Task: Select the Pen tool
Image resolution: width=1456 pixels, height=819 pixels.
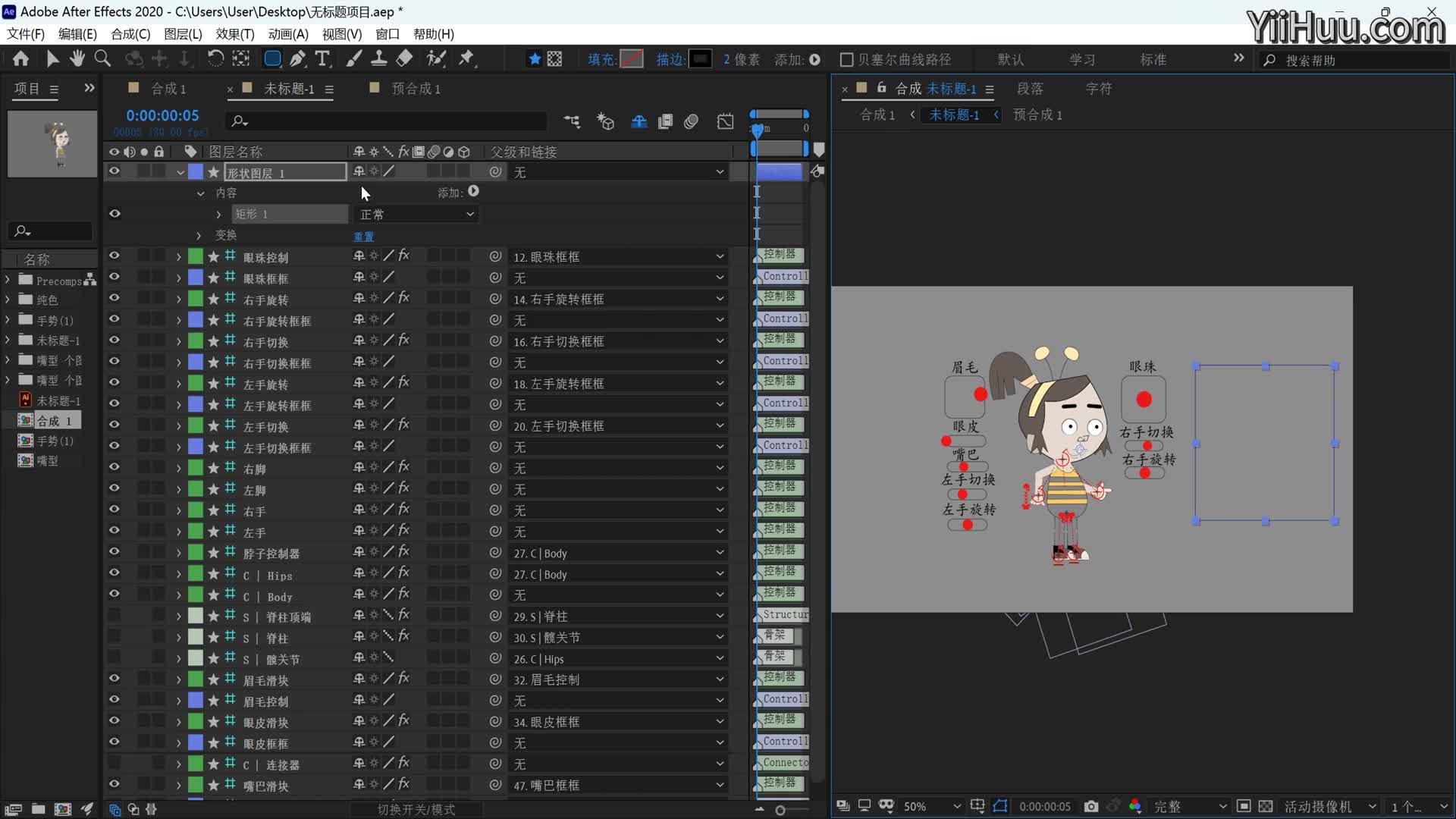Action: coord(298,58)
